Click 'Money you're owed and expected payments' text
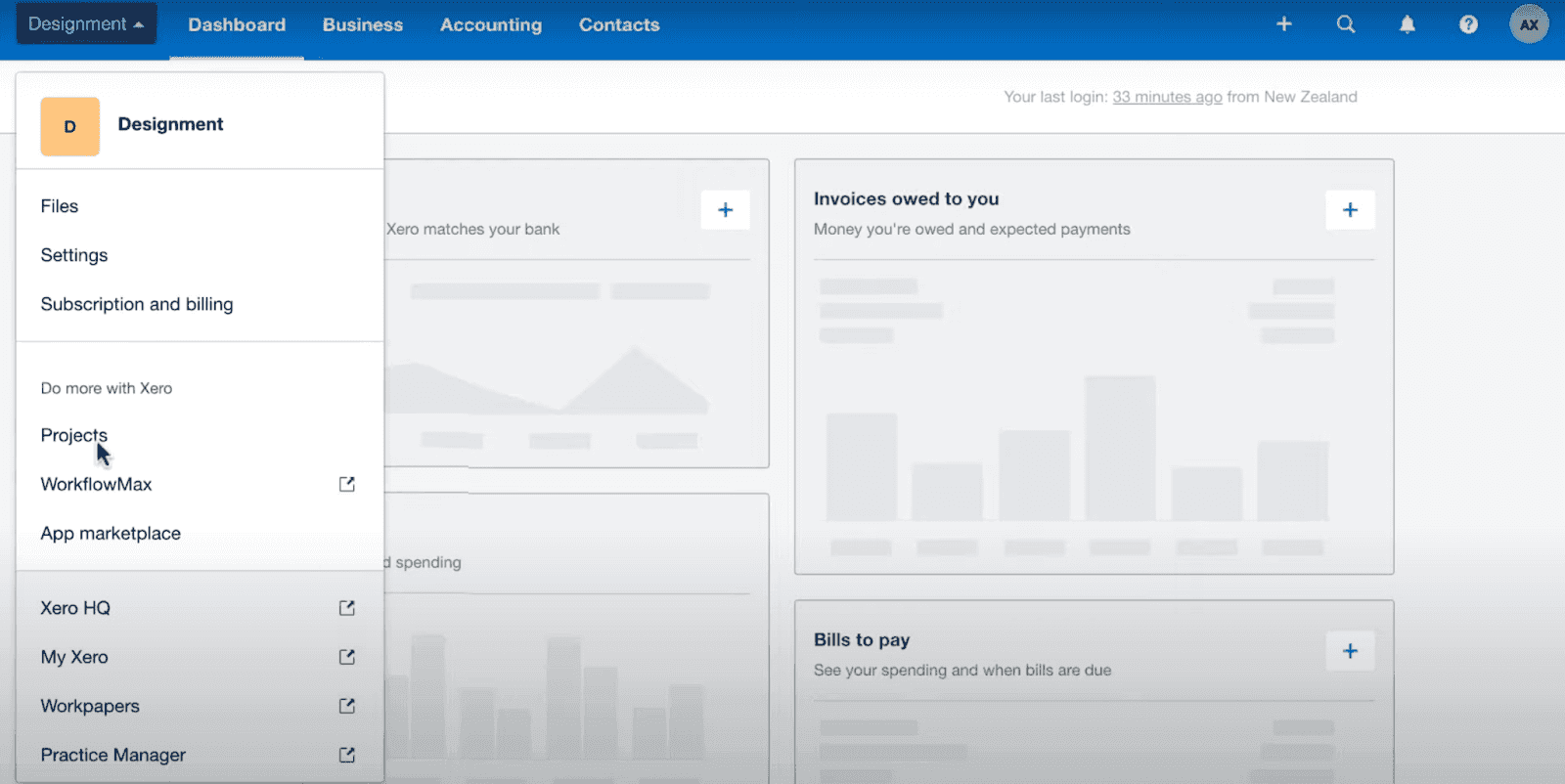The image size is (1565, 784). click(972, 229)
